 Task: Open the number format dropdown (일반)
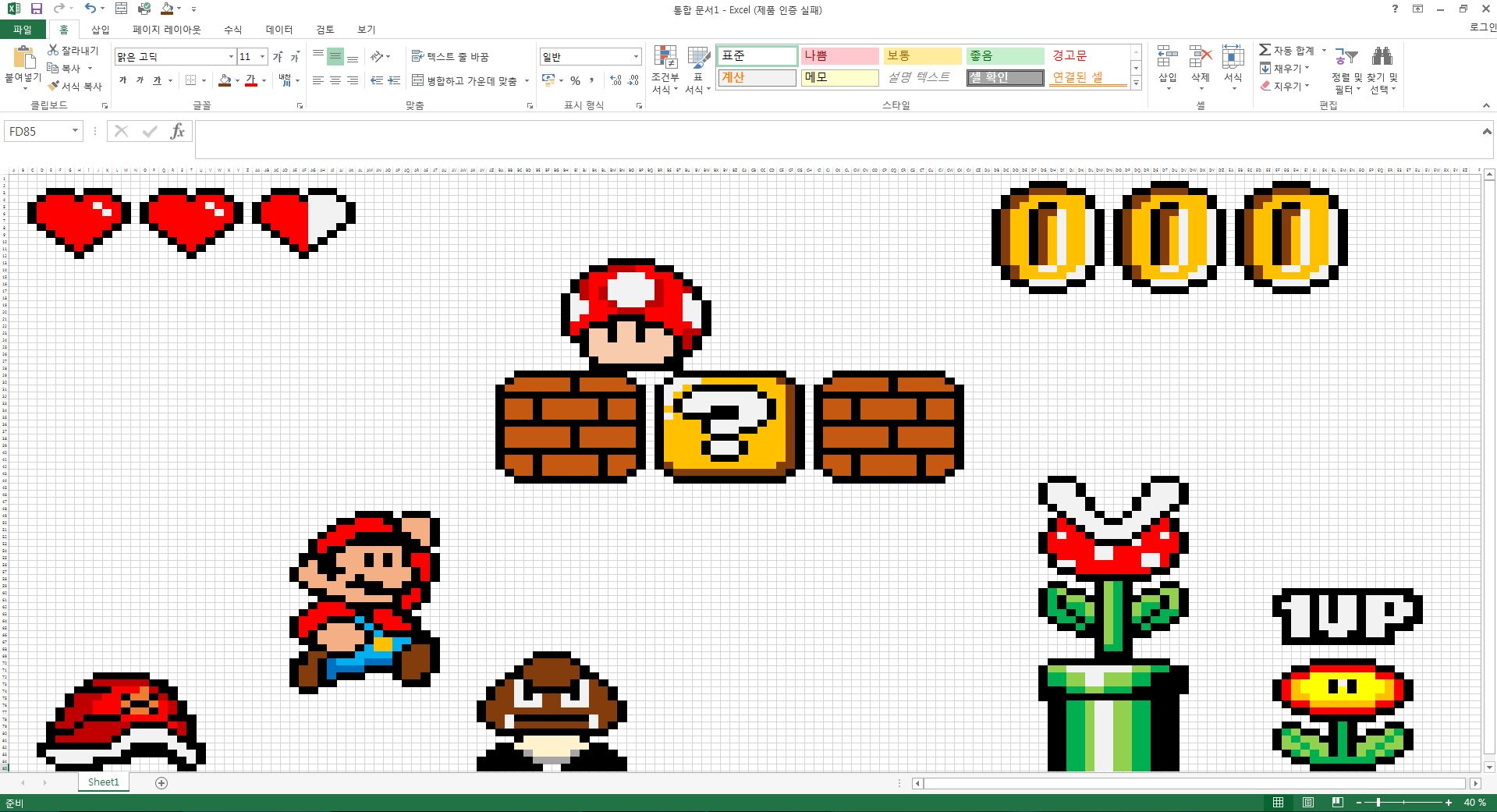636,57
